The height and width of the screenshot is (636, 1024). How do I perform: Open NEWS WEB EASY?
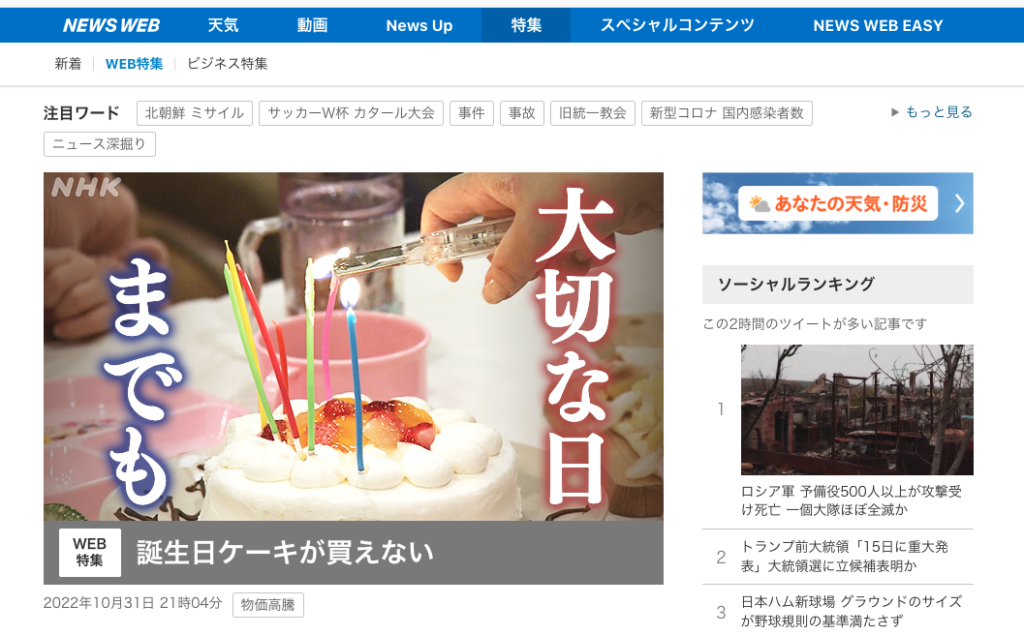coord(878,25)
